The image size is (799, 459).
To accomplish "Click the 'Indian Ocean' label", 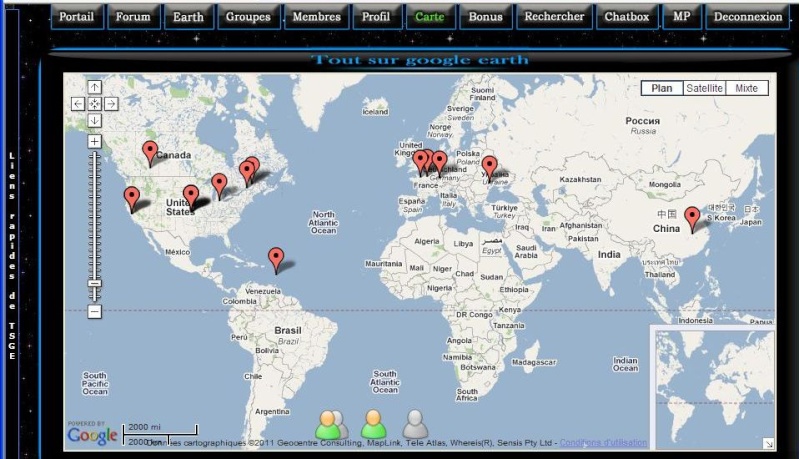I will pyautogui.click(x=625, y=364).
